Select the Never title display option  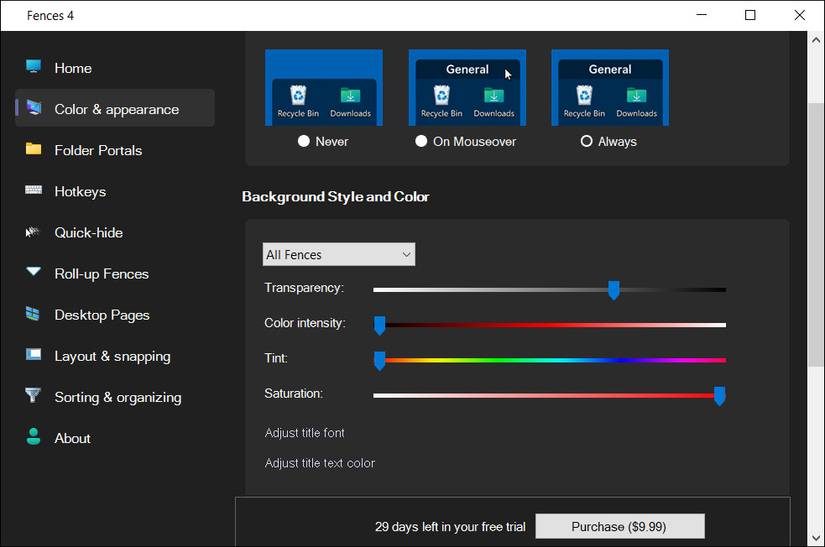[304, 142]
